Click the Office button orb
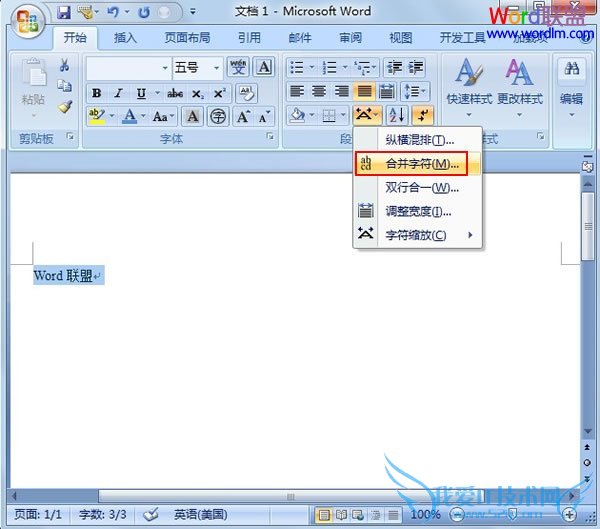 (28, 21)
